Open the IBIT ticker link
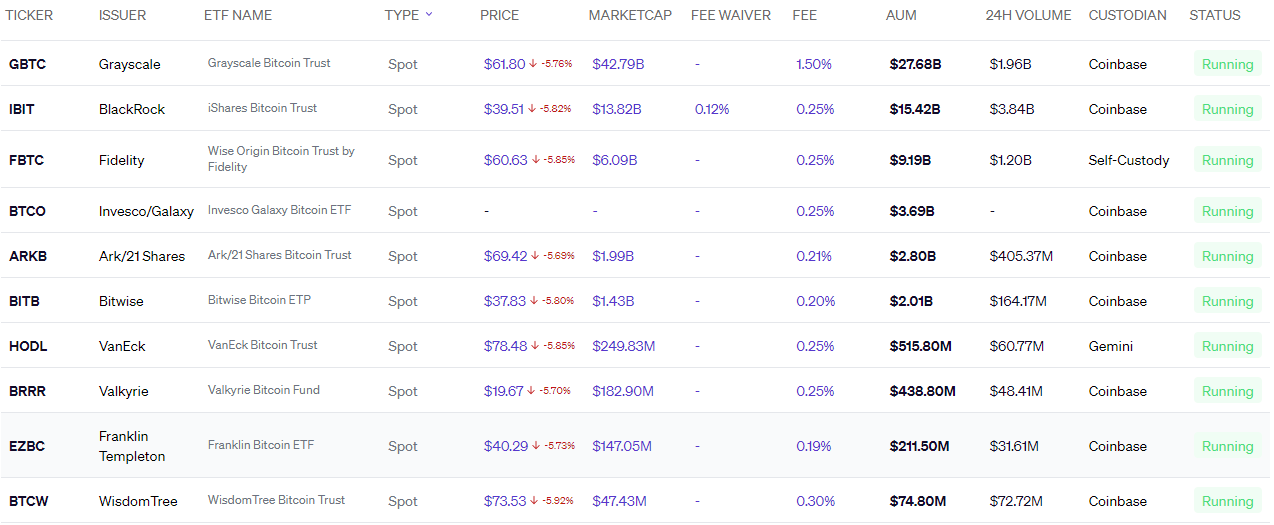1274x525 pixels. tap(22, 109)
